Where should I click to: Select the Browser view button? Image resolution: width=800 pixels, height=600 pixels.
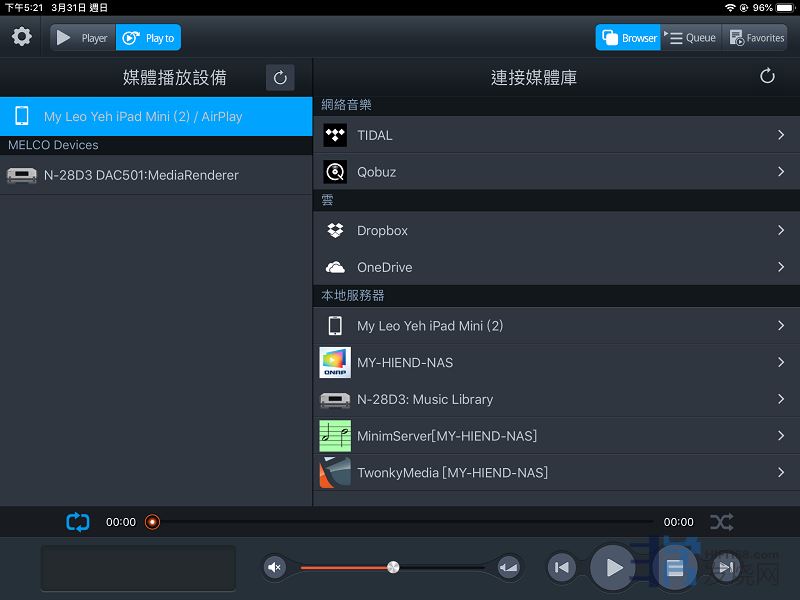(628, 38)
